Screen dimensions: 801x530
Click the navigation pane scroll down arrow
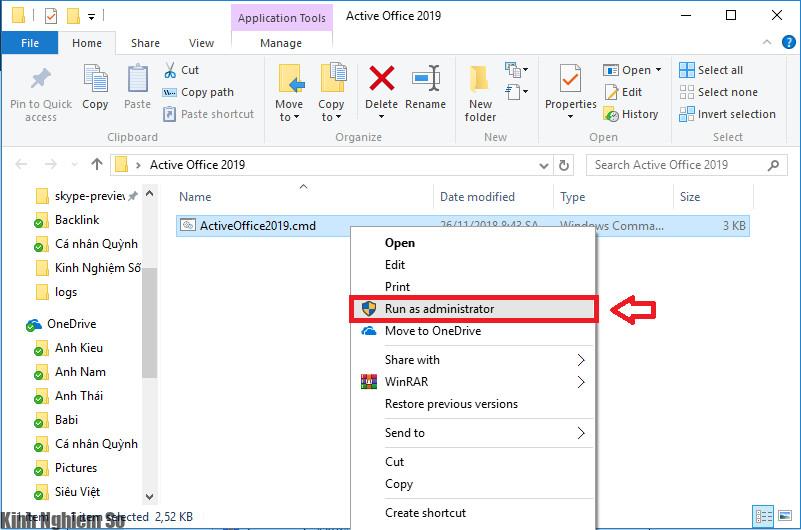click(149, 496)
